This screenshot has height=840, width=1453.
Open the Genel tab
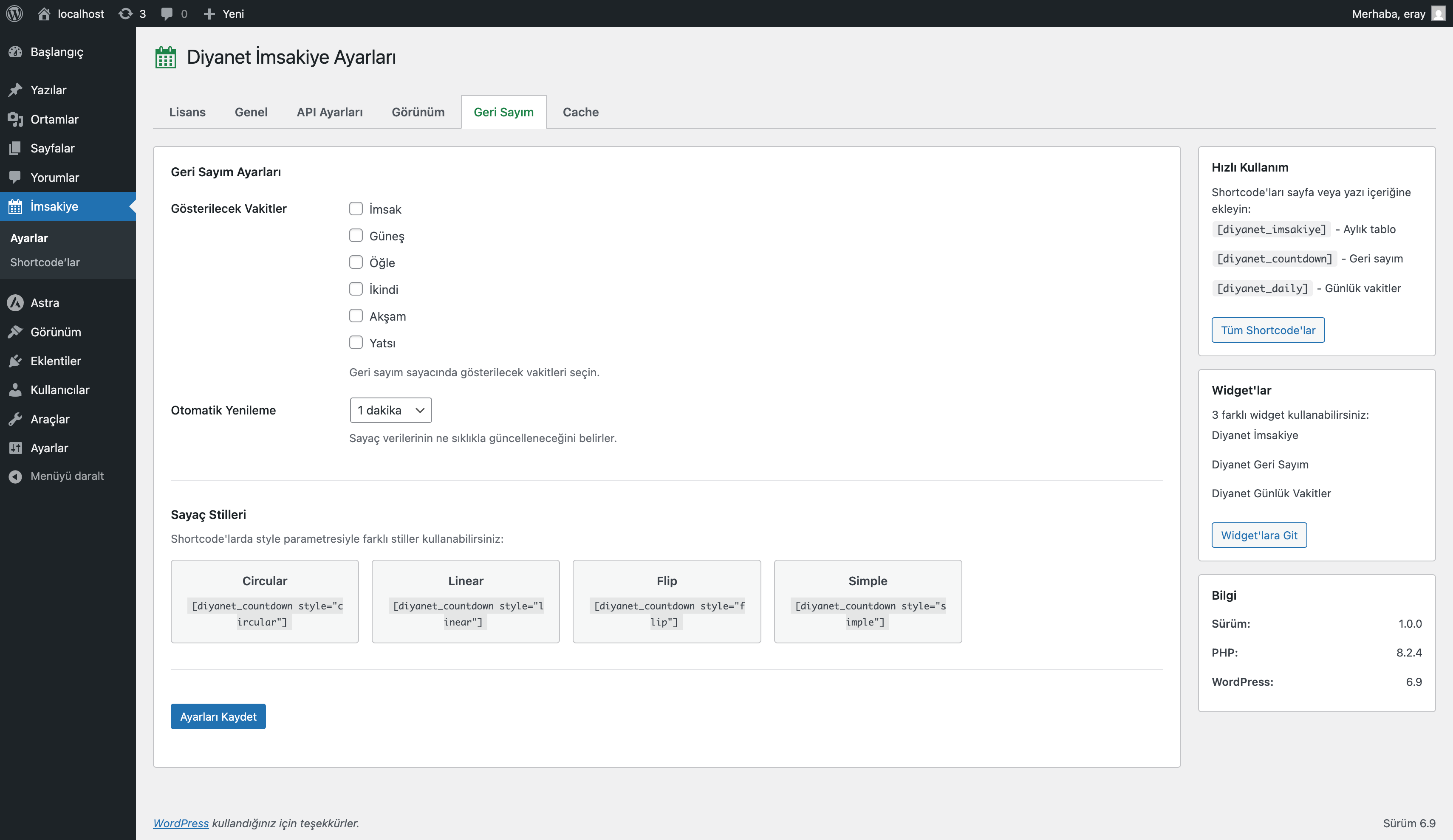point(252,112)
